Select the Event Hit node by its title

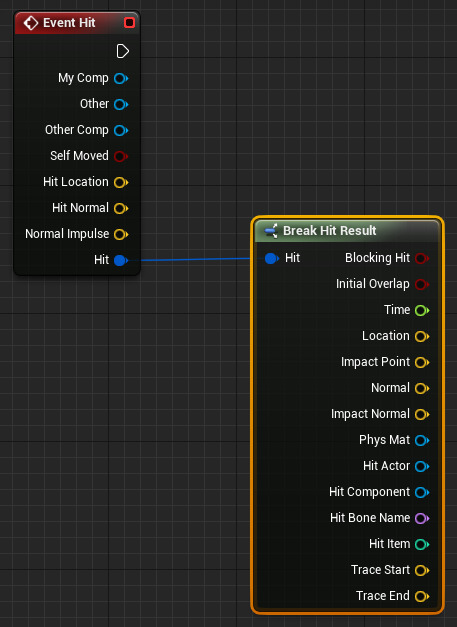pos(69,23)
